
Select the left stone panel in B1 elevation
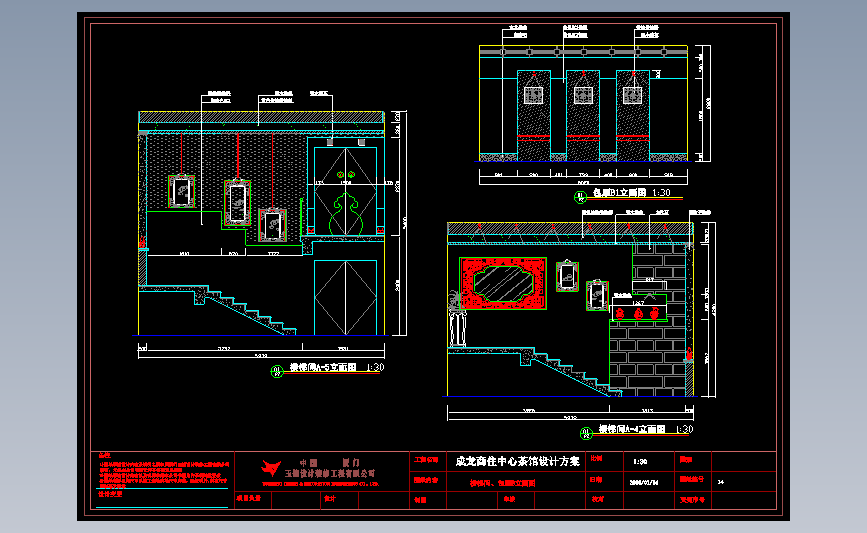click(534, 116)
